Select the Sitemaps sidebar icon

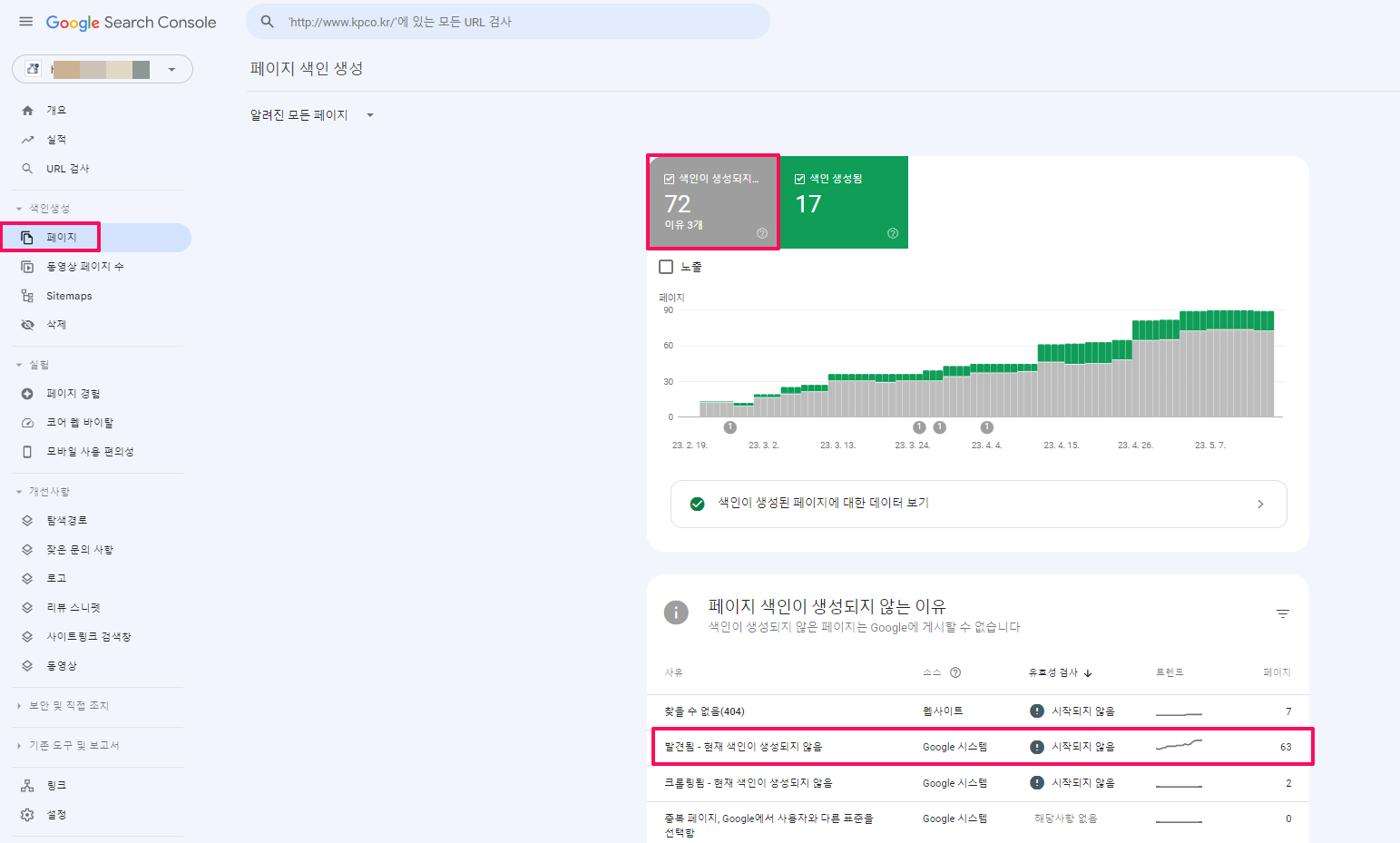[27, 295]
